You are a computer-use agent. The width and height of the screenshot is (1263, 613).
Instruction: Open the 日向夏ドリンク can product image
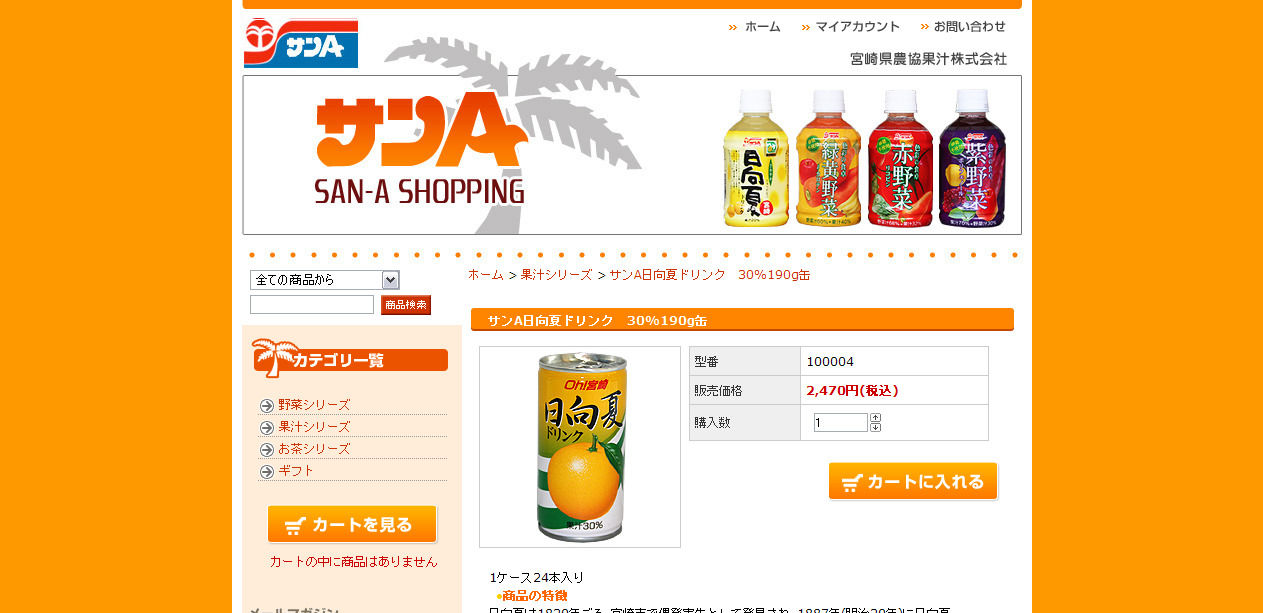[580, 447]
